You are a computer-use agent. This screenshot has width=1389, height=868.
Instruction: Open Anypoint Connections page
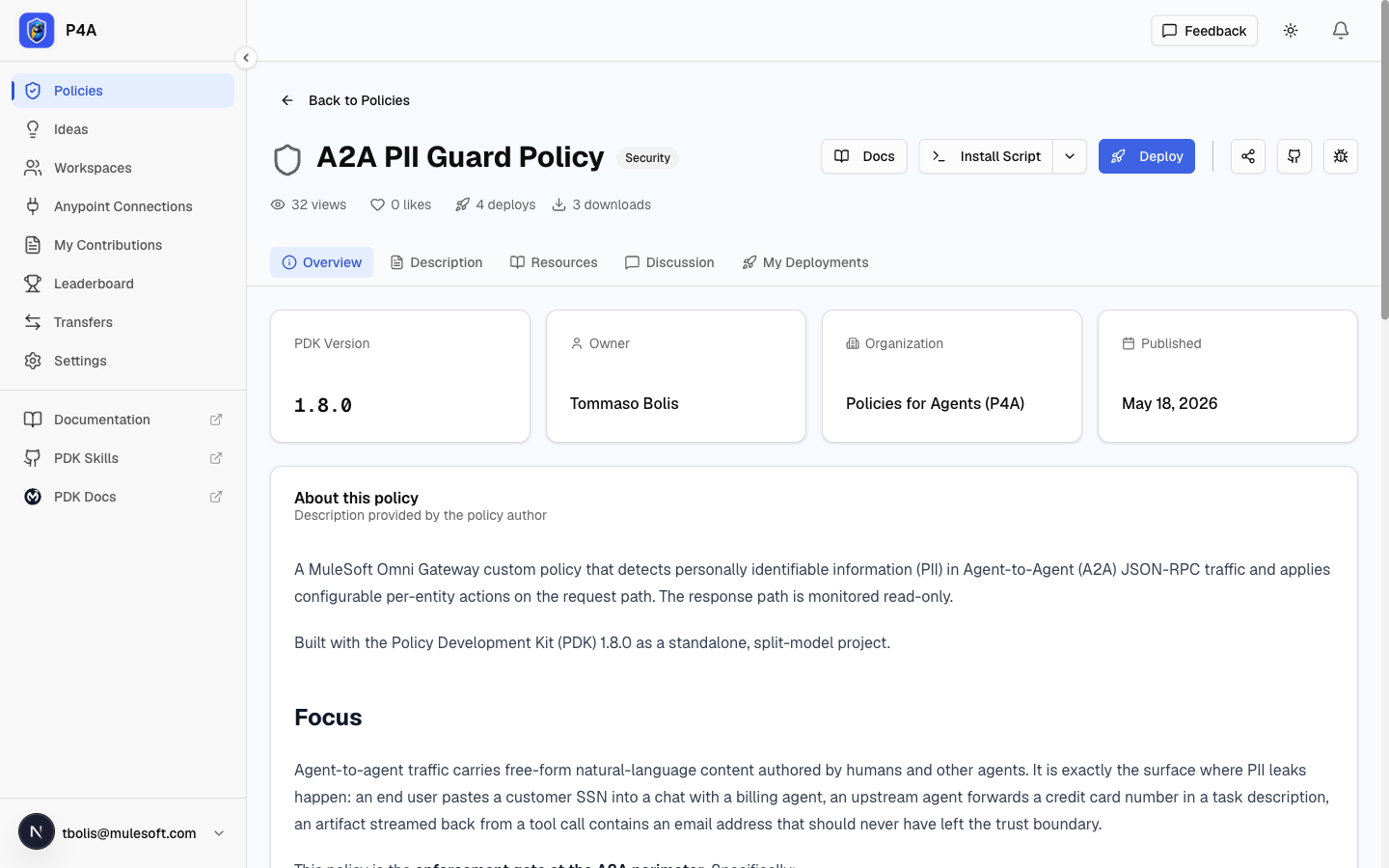pos(123,206)
